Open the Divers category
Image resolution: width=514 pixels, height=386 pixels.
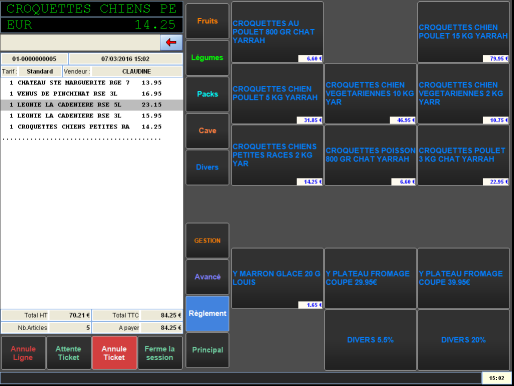pyautogui.click(x=207, y=167)
